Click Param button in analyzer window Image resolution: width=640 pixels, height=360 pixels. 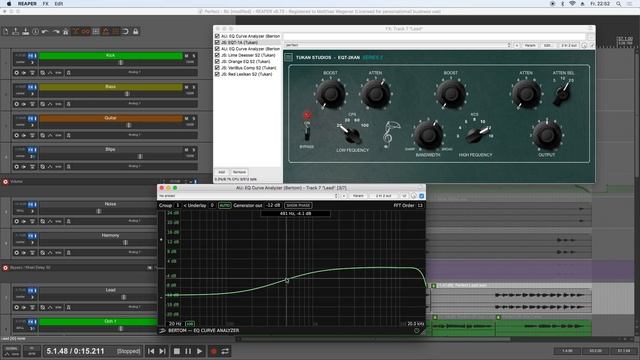(x=358, y=196)
